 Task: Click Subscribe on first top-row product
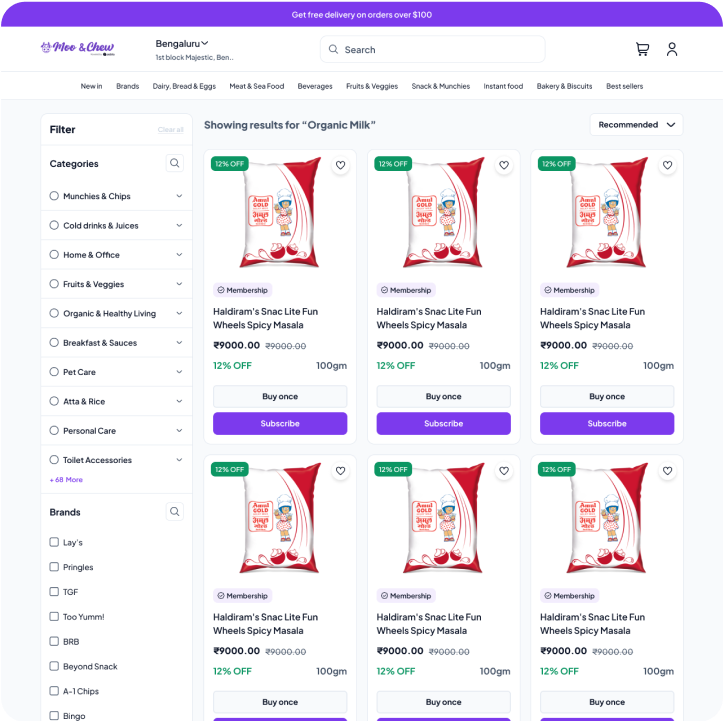coord(280,423)
